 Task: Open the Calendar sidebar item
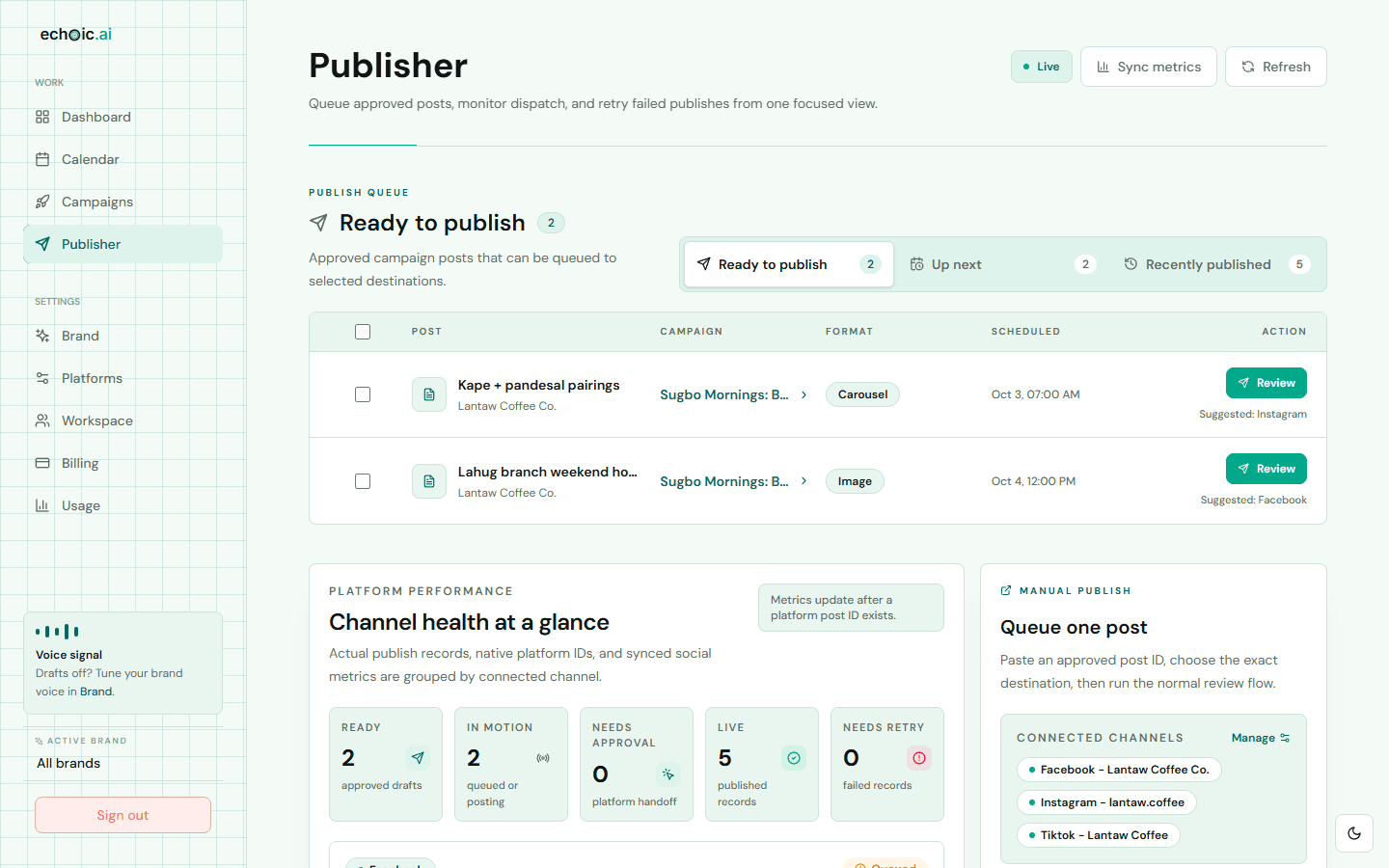[x=123, y=159]
